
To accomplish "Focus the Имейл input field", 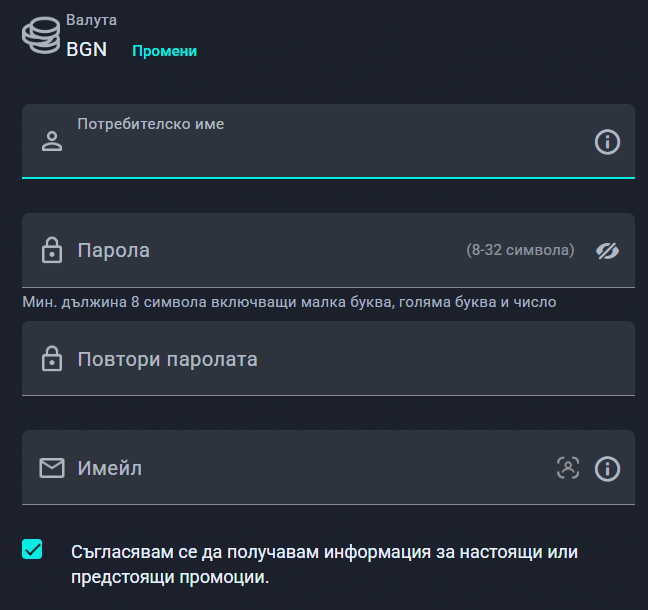I will (x=300, y=467).
